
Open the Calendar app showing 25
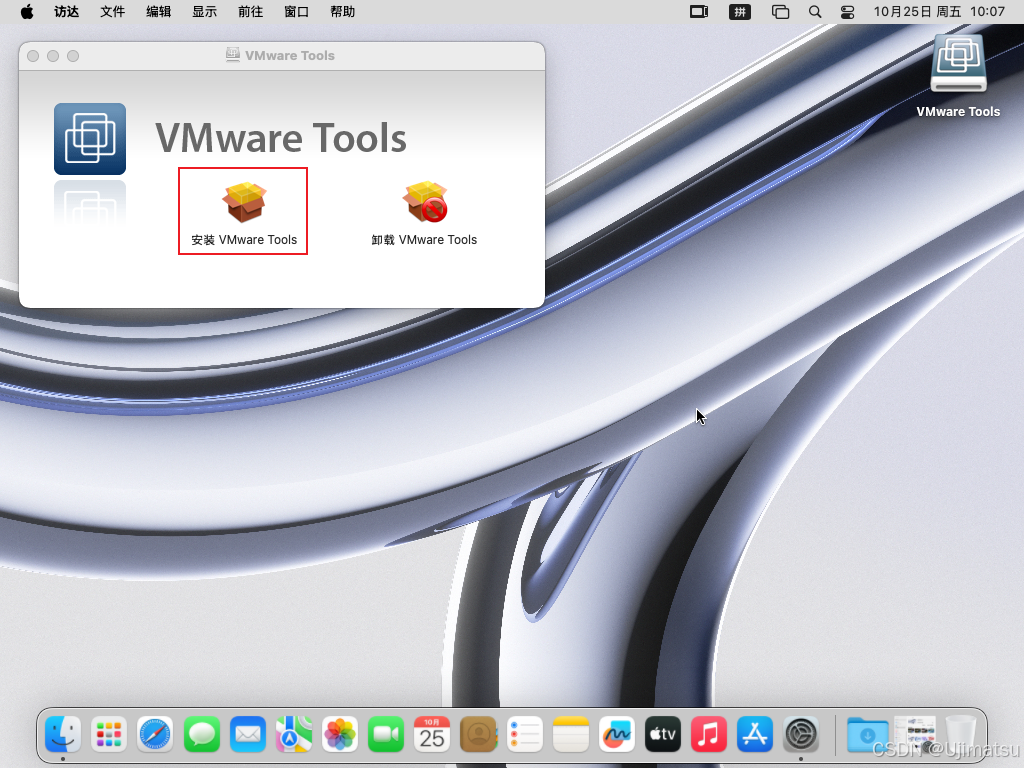[432, 734]
